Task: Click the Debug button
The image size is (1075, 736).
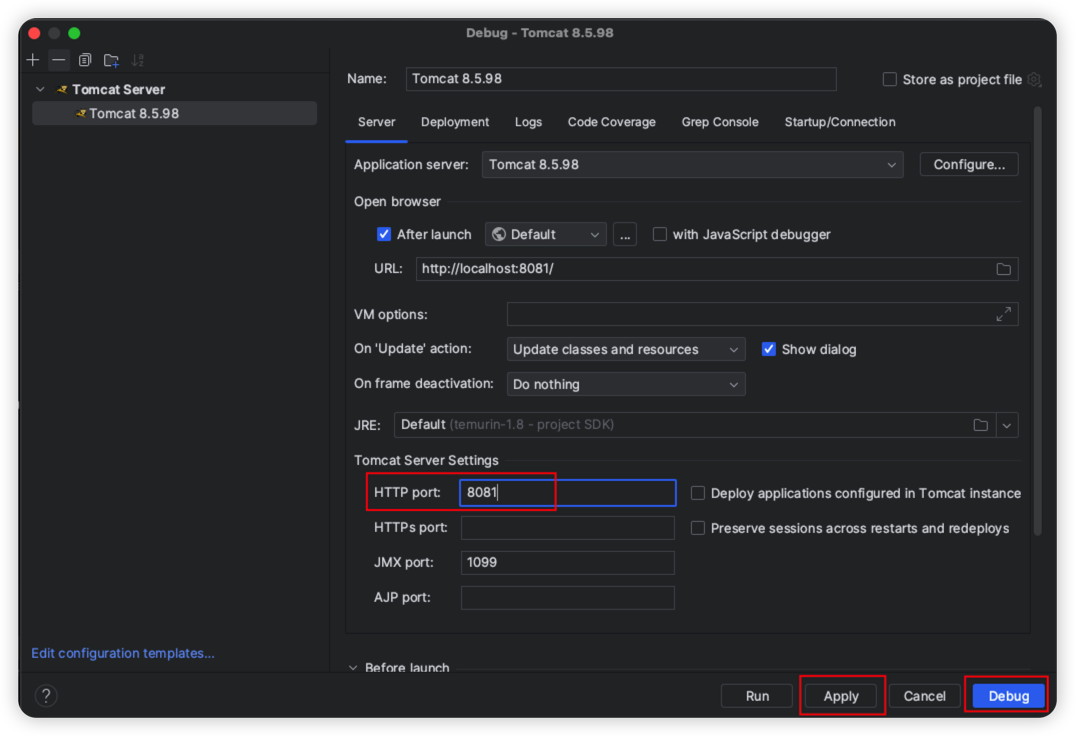Action: (x=1008, y=696)
